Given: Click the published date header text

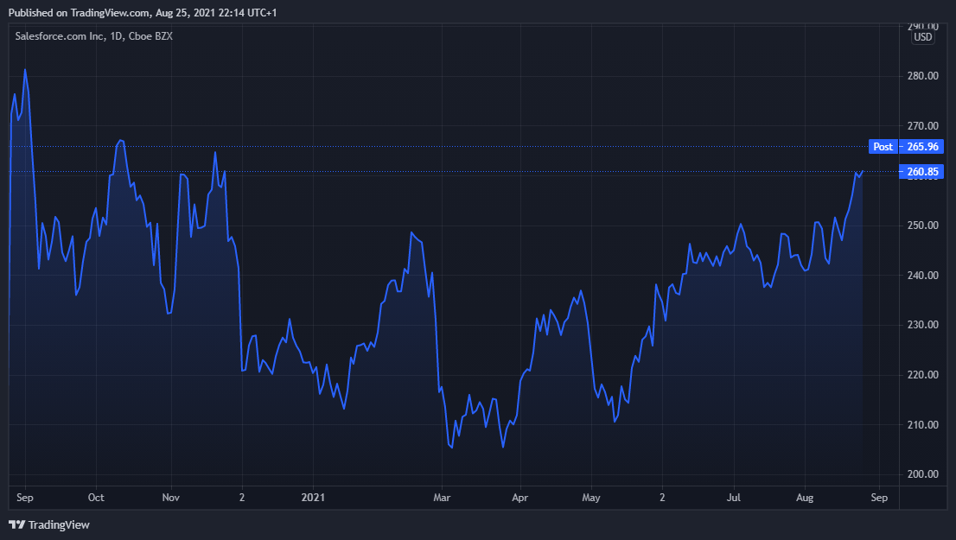Looking at the screenshot, I should coord(142,13).
